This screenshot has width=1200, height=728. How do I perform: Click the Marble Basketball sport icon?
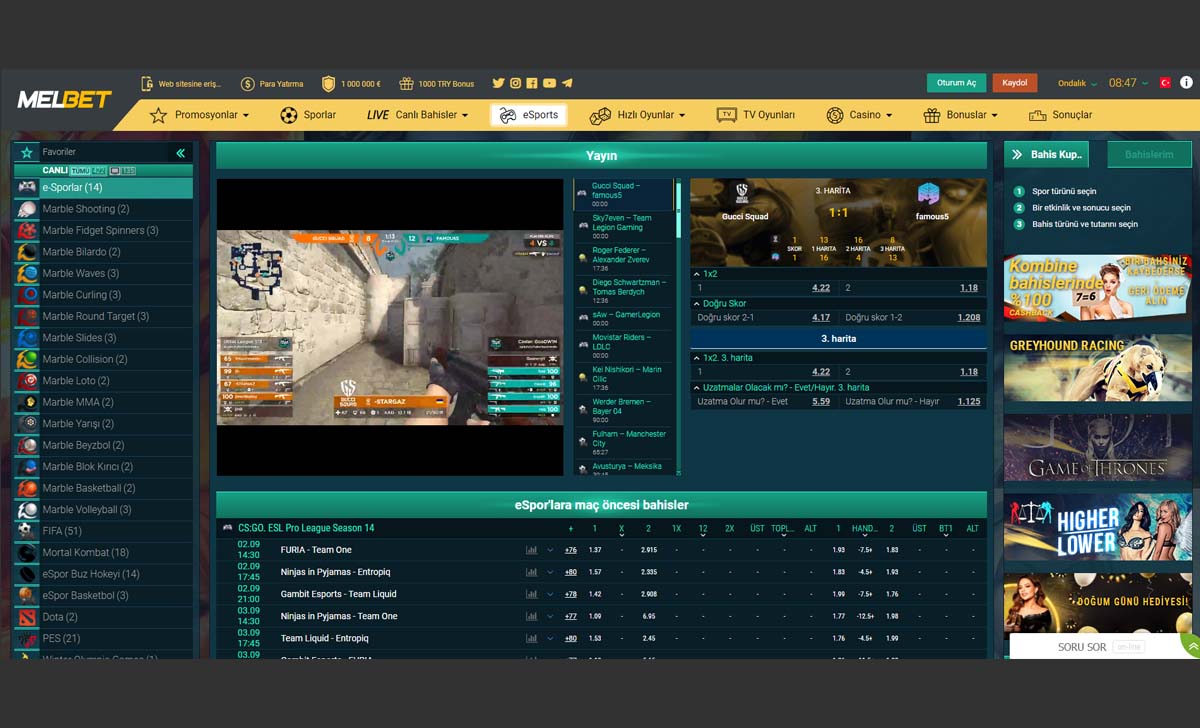[x=27, y=488]
